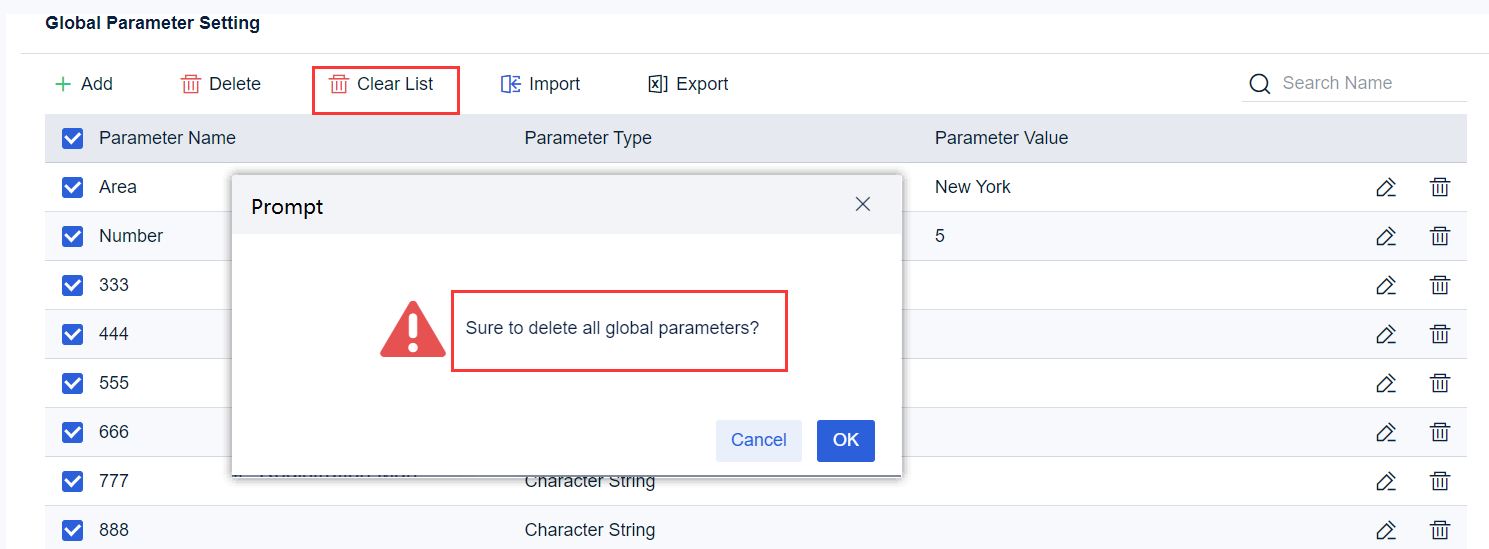Select the 444 parameter name
The height and width of the screenshot is (549, 1489).
(114, 334)
